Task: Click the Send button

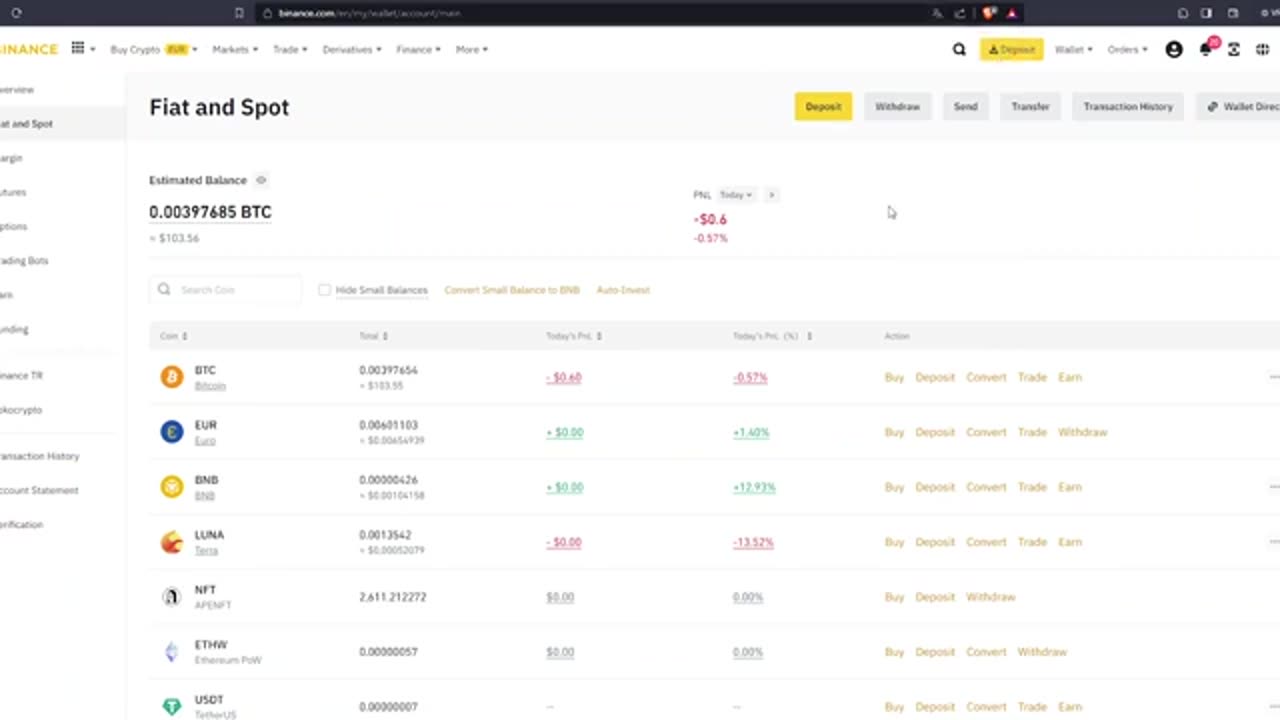Action: [x=965, y=106]
